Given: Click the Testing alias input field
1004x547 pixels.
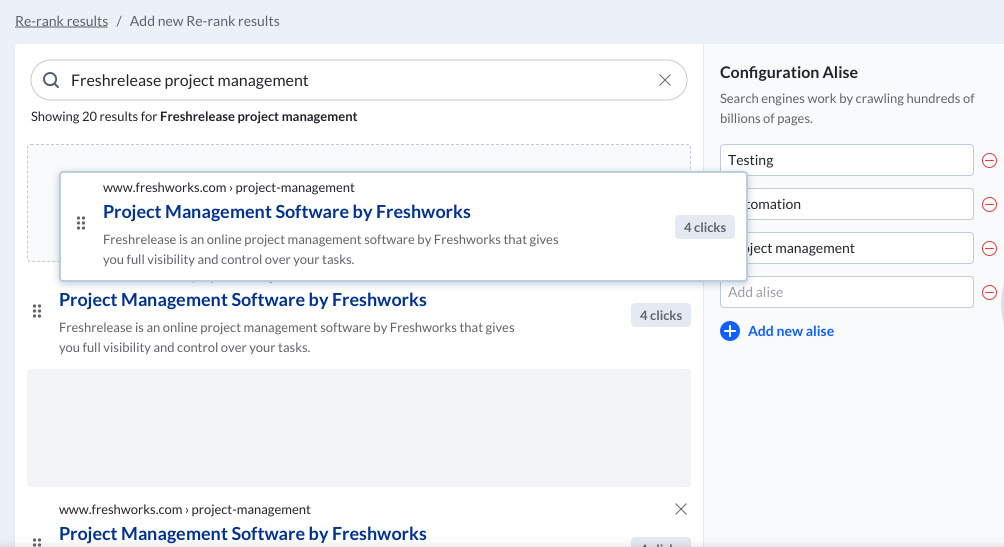Looking at the screenshot, I should pos(846,160).
